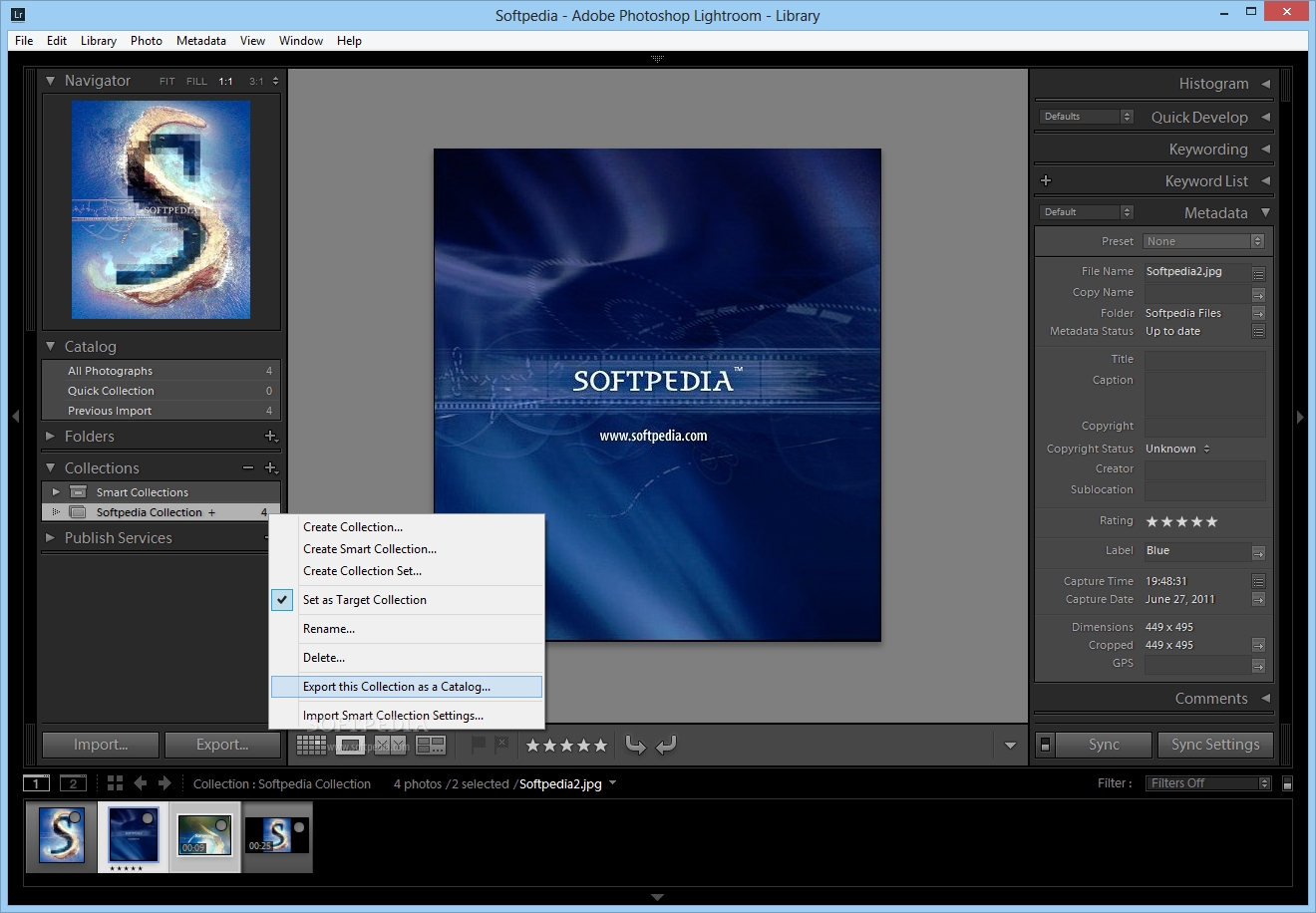This screenshot has width=1316, height=913.
Task: Switch to Survey view in the toolbar
Action: [x=431, y=745]
